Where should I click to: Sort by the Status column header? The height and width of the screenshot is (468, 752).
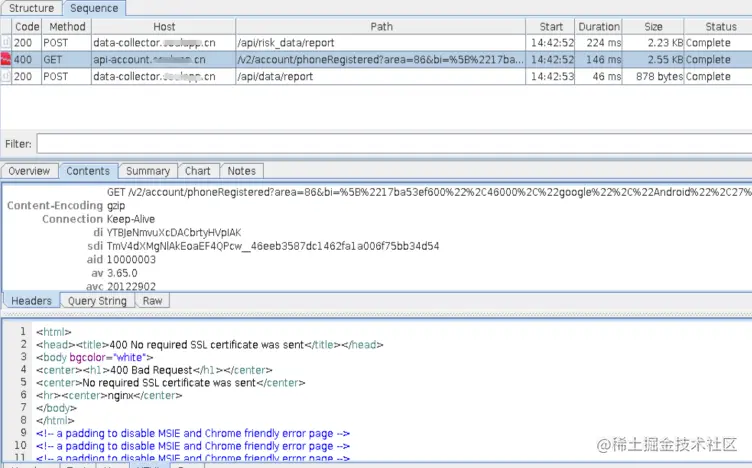[x=718, y=26]
